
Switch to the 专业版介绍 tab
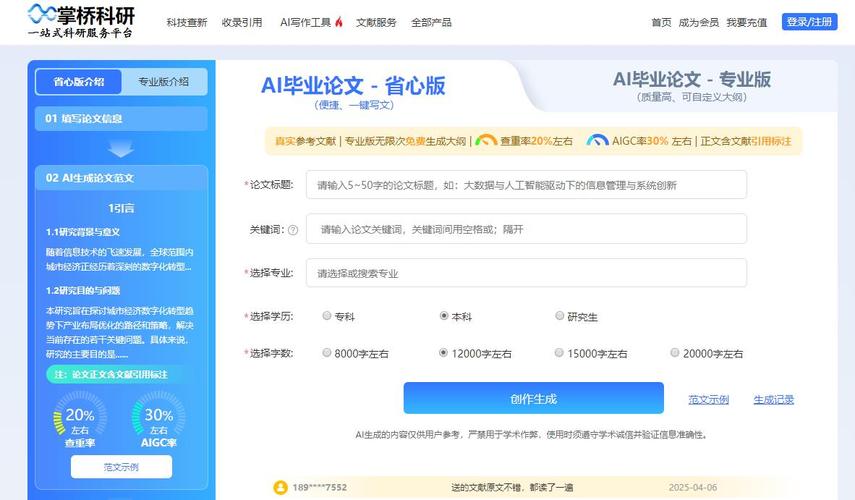pos(164,82)
